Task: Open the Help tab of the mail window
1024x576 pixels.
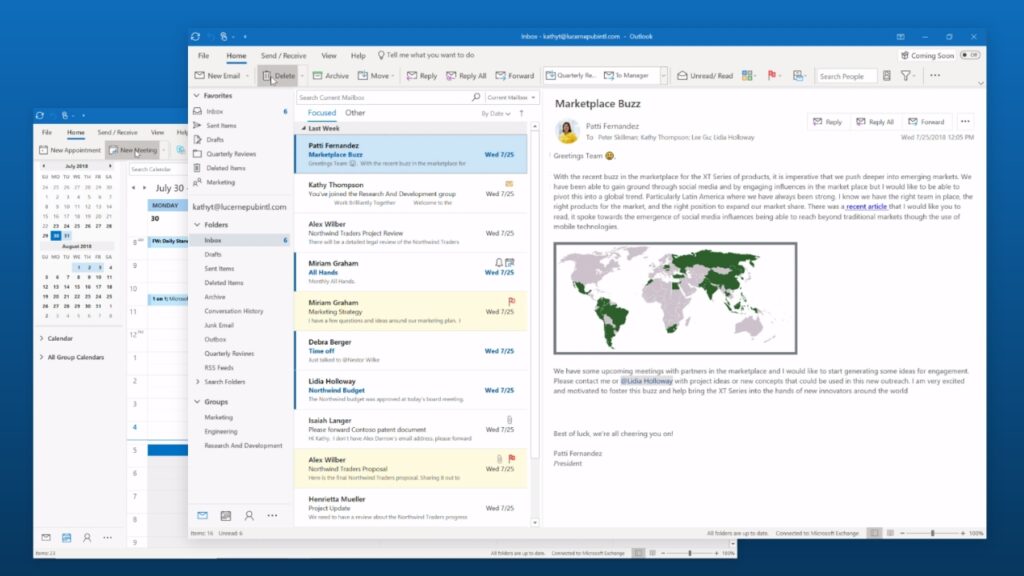Action: [358, 56]
